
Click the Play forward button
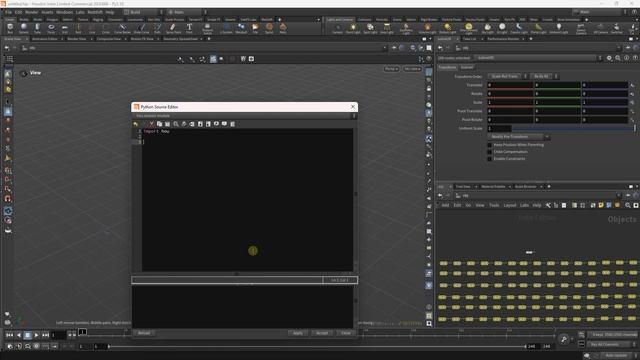coord(36,335)
